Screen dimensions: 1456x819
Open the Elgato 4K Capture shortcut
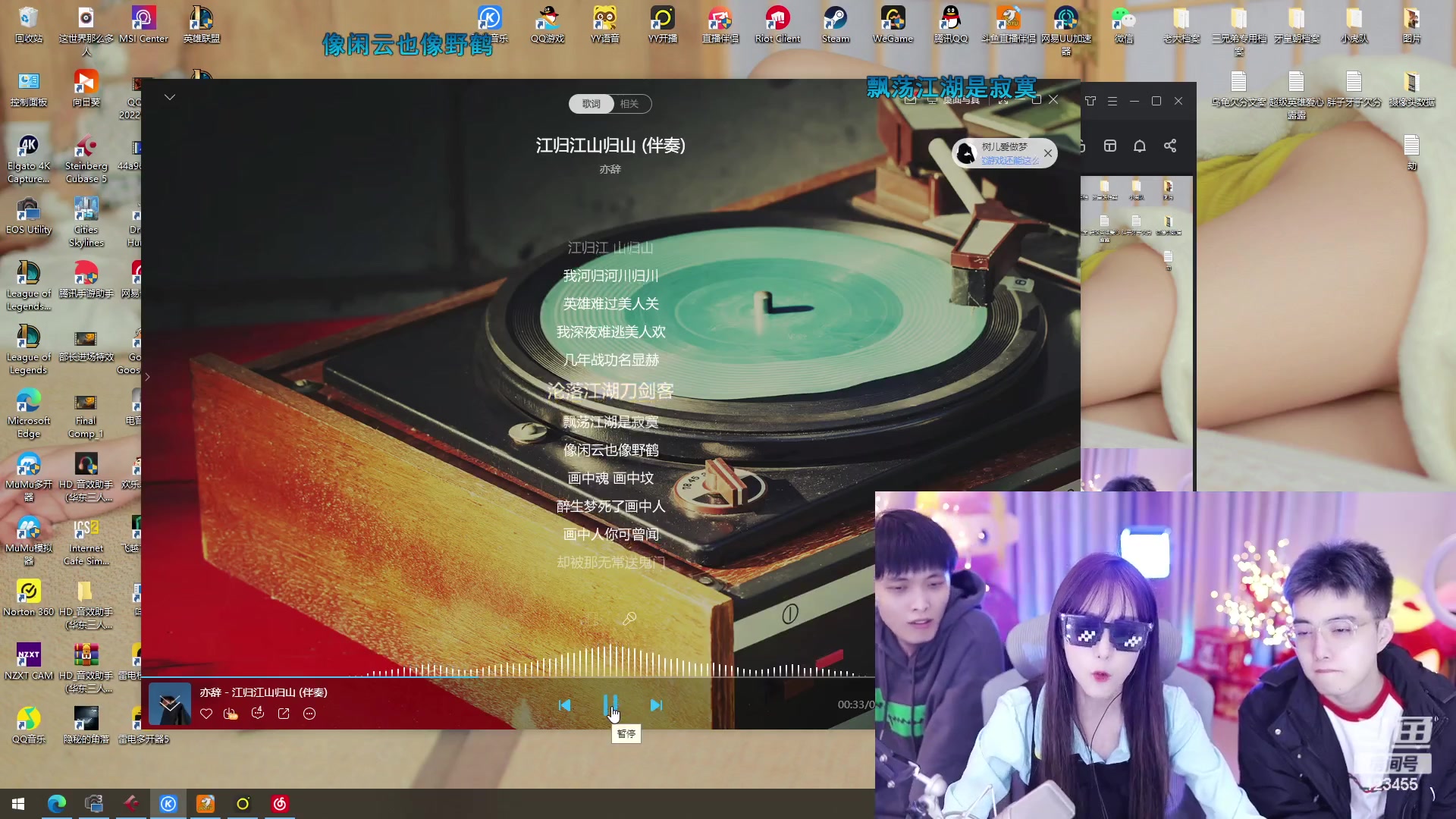[x=29, y=158]
